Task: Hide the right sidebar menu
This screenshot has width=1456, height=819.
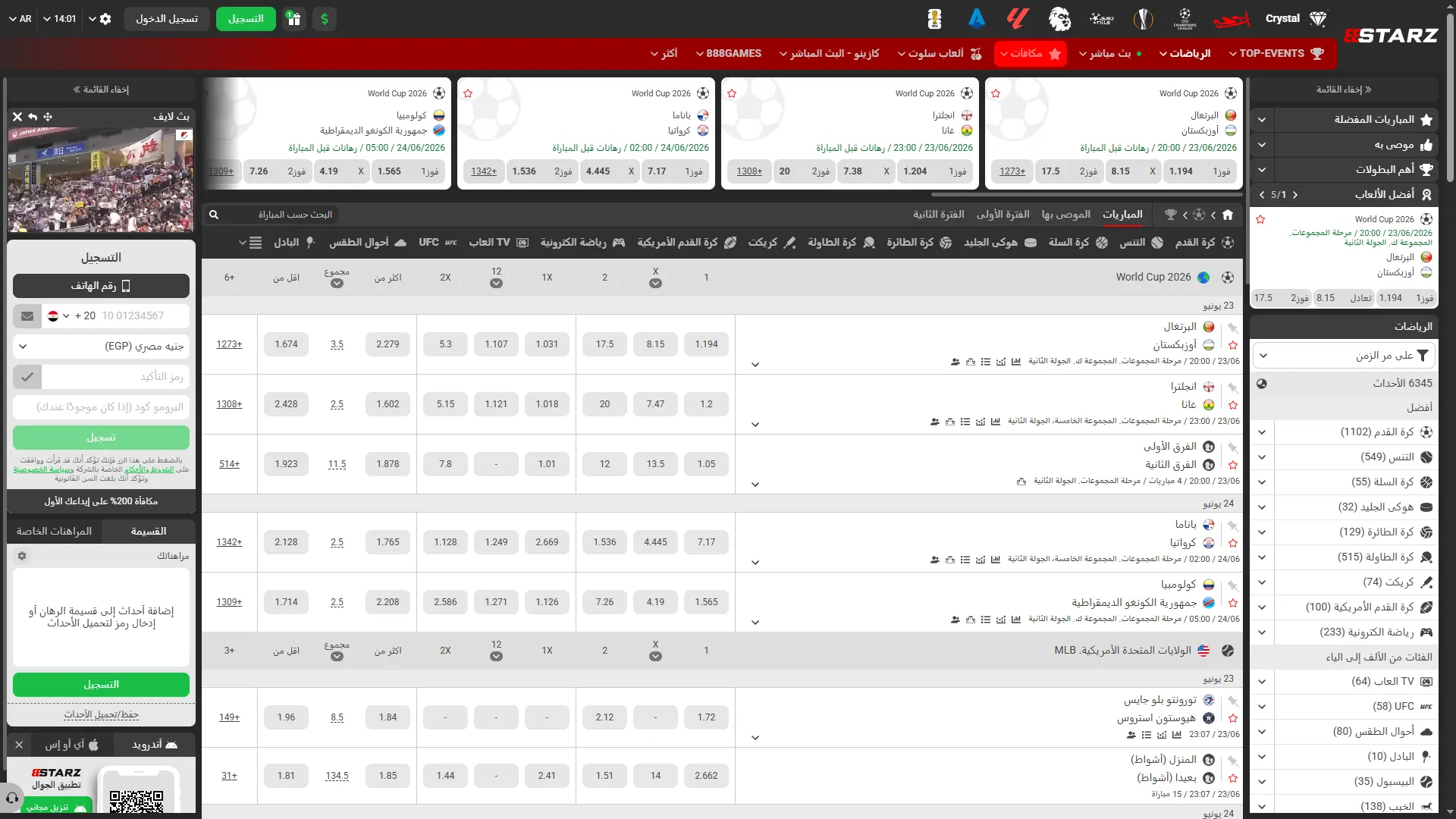Action: (1344, 89)
